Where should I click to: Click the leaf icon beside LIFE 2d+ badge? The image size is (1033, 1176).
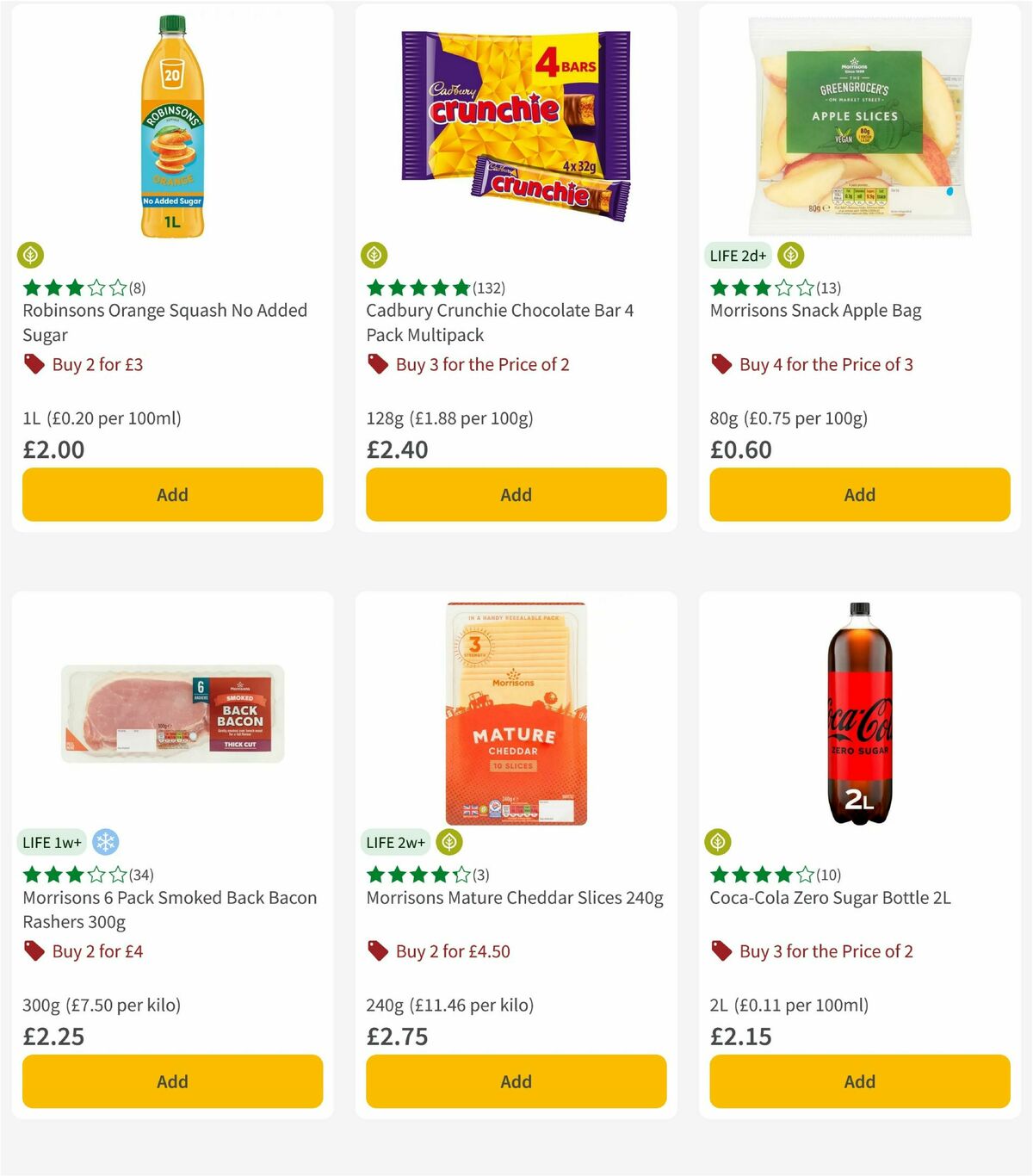[790, 255]
